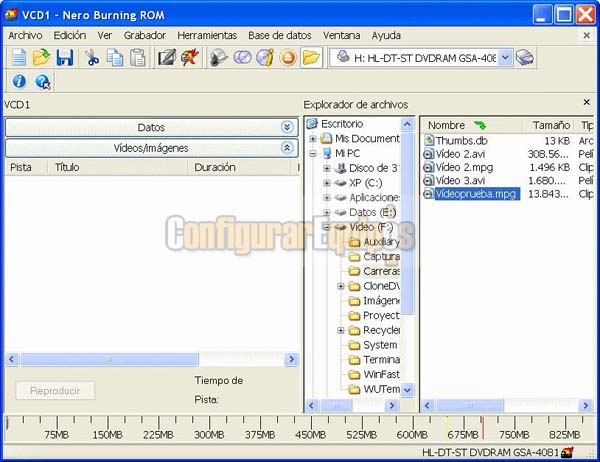The height and width of the screenshot is (462, 600).
Task: Sort files by the Nombre column header
Action: pyautogui.click(x=471, y=125)
